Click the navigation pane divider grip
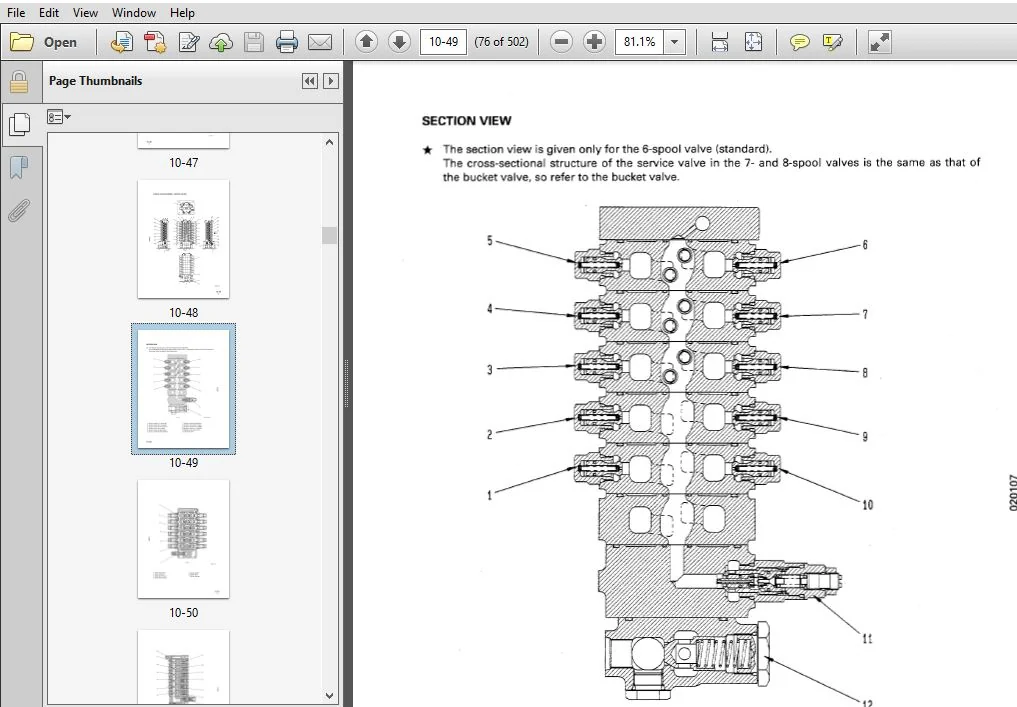1017x707 pixels. 347,383
